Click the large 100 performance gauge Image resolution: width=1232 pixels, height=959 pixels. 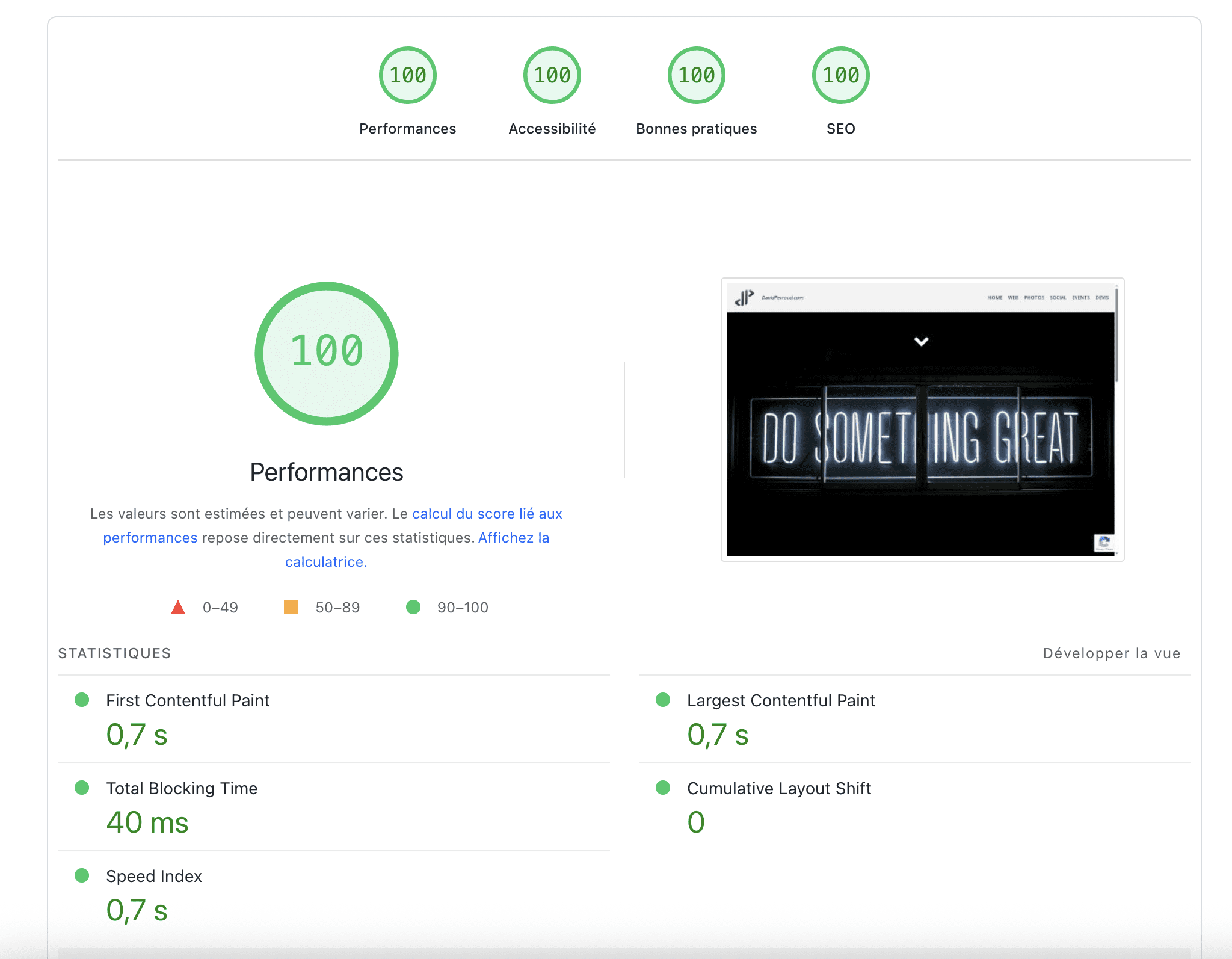[x=327, y=353]
